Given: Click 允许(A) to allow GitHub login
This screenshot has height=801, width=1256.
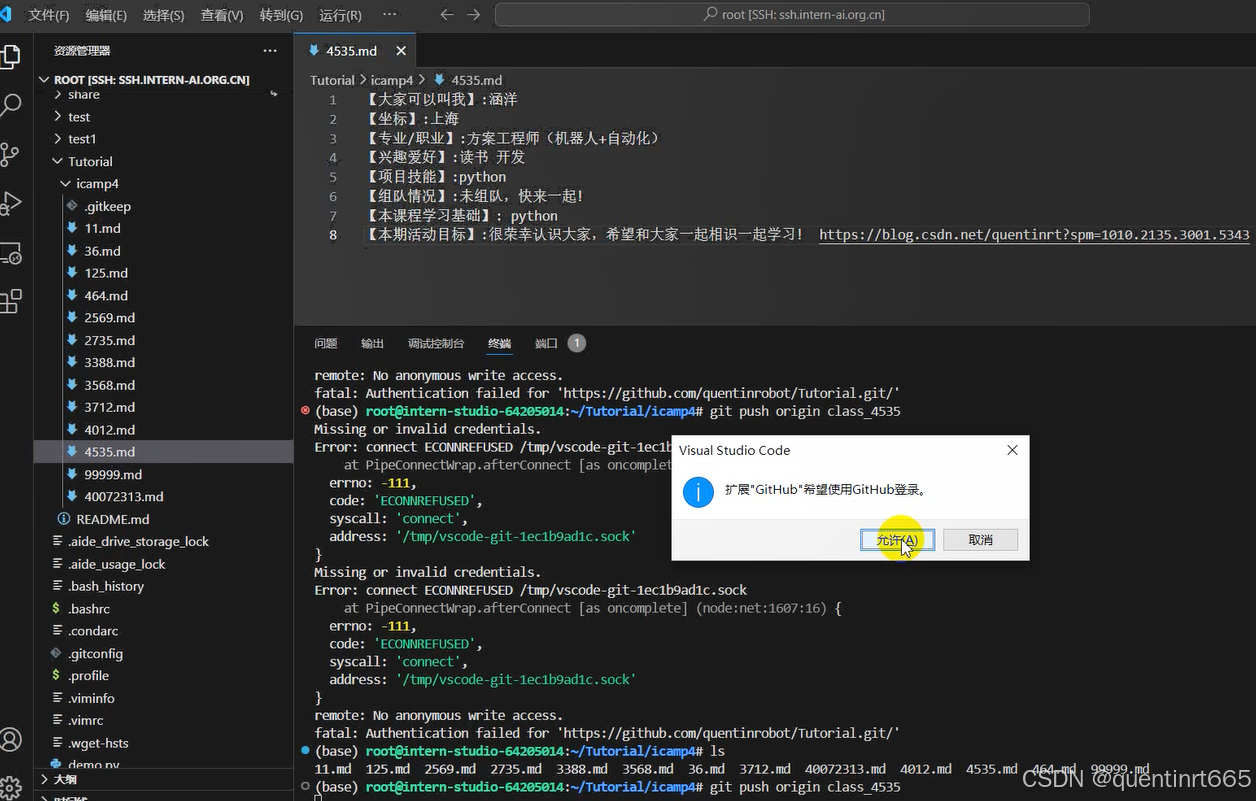Looking at the screenshot, I should 898,540.
